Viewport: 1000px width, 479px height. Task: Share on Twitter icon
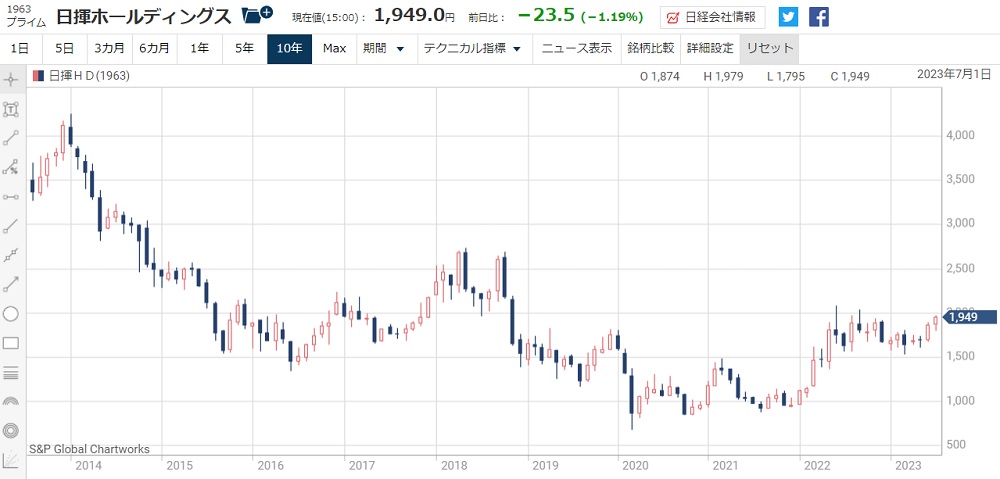tap(788, 17)
